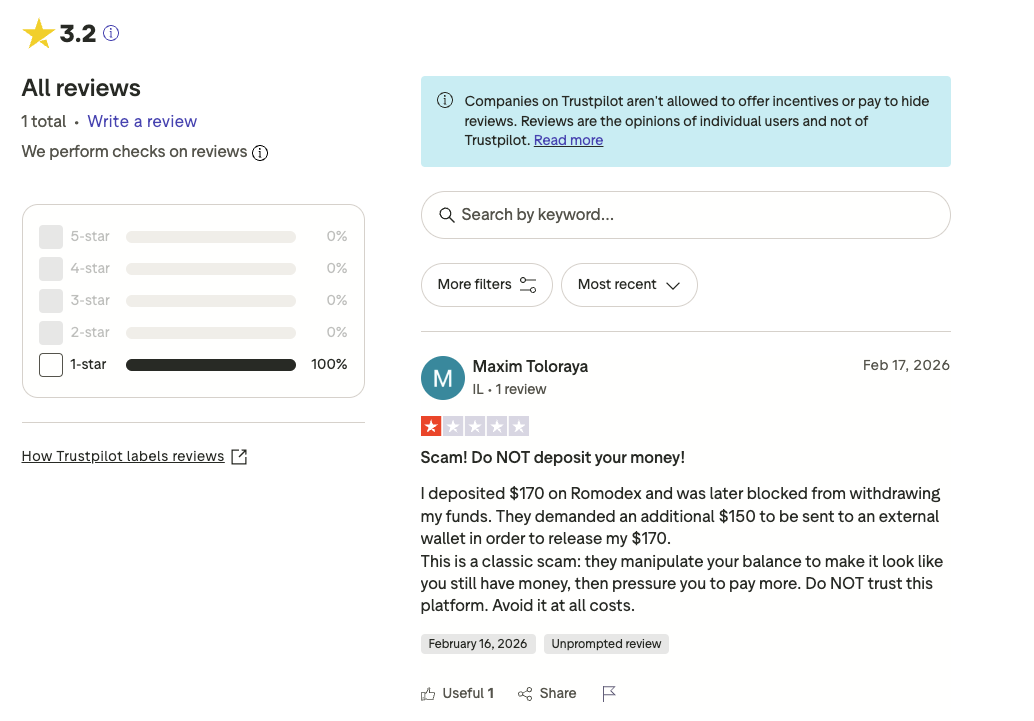Screen dimensions: 1034x721
Task: Toggle the 3-star filter checkbox
Action: click(51, 301)
